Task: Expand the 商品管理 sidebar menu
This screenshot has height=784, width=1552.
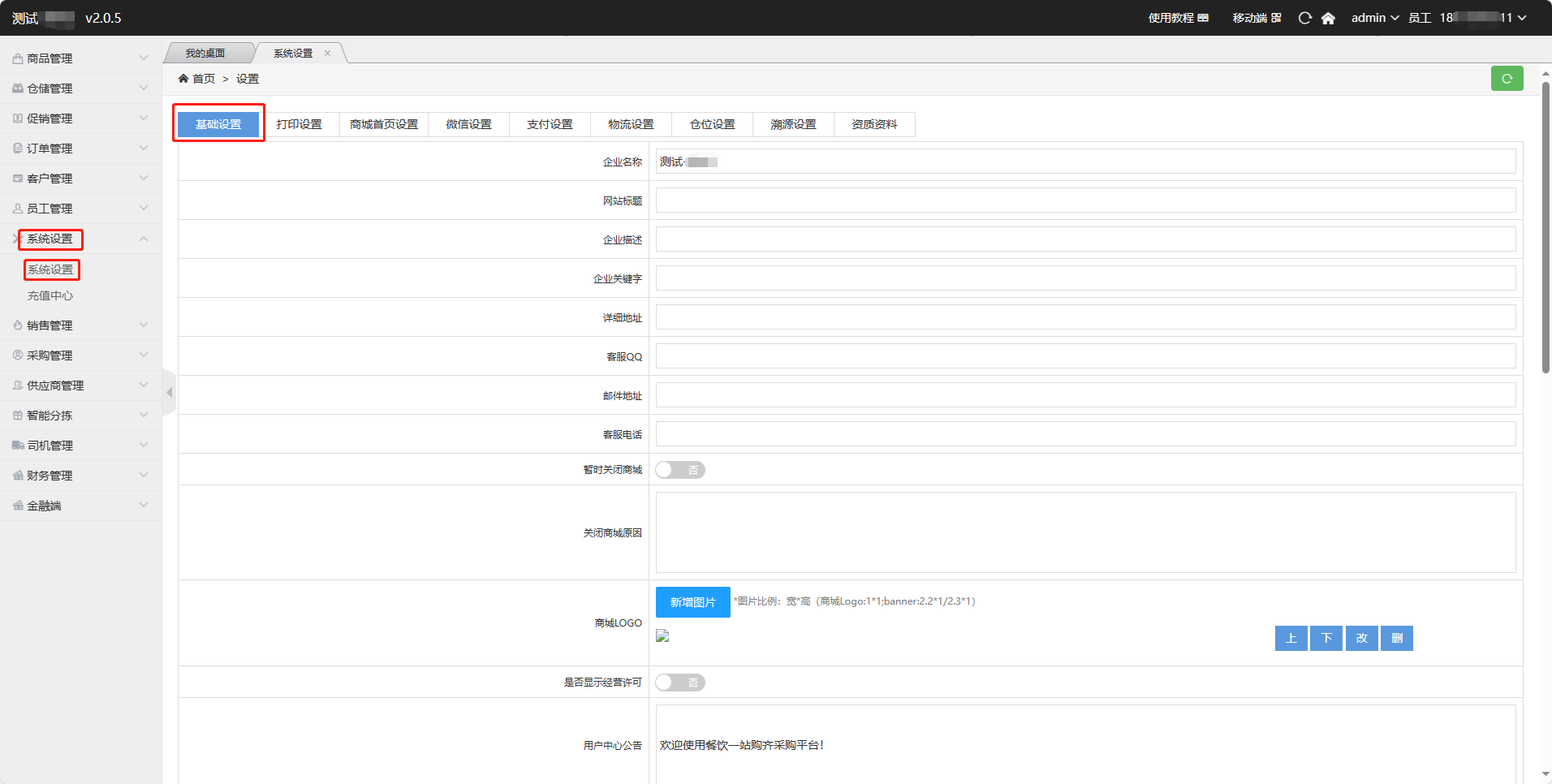Action: pyautogui.click(x=80, y=58)
